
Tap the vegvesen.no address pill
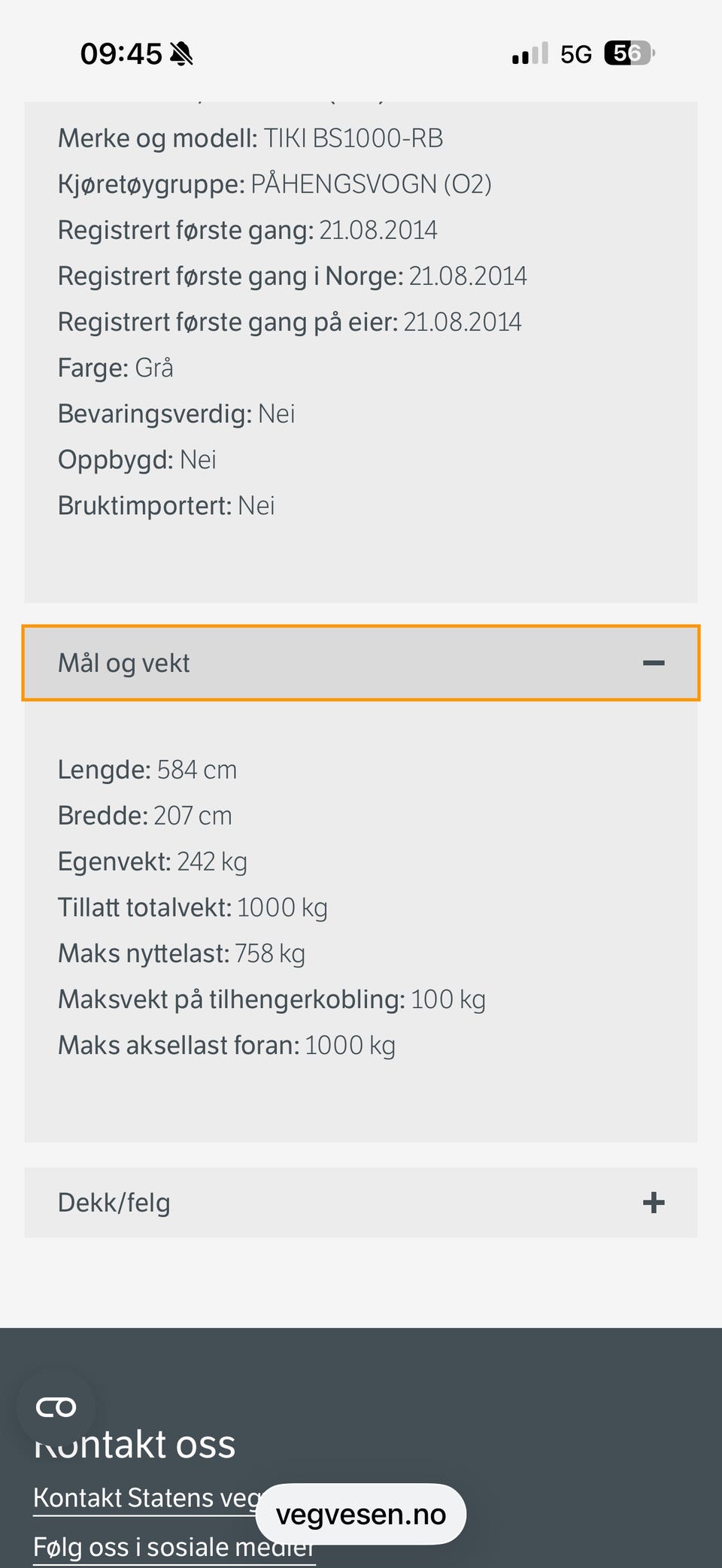(361, 1515)
